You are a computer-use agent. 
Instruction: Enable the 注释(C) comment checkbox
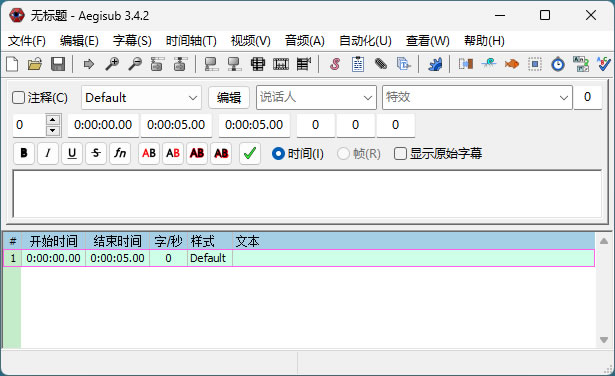click(18, 98)
